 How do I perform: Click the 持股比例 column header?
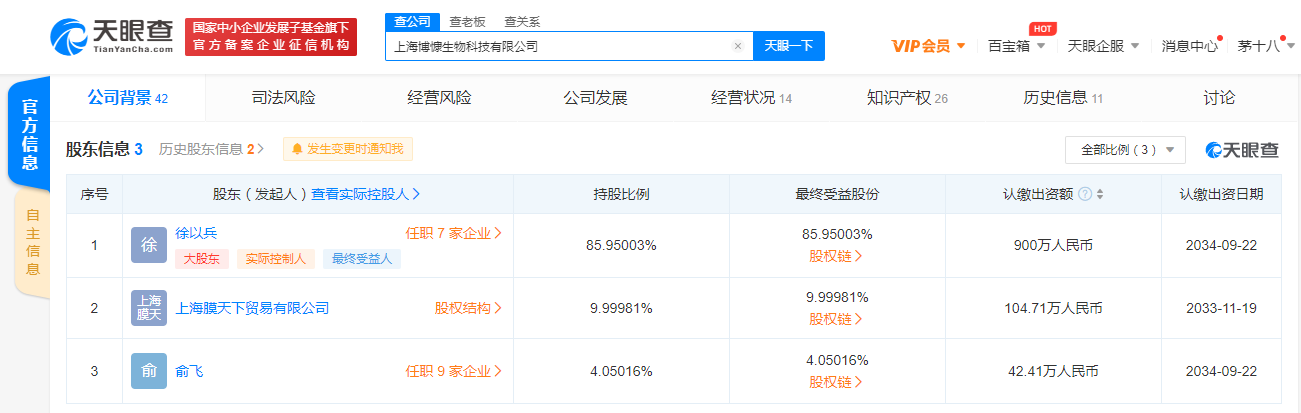pyautogui.click(x=621, y=194)
